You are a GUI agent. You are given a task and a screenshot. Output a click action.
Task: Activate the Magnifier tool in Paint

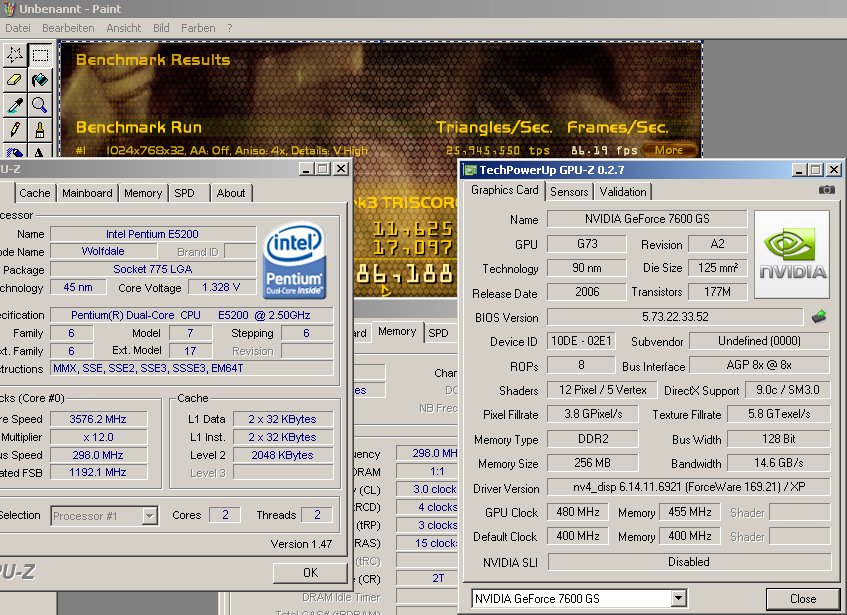click(x=40, y=105)
